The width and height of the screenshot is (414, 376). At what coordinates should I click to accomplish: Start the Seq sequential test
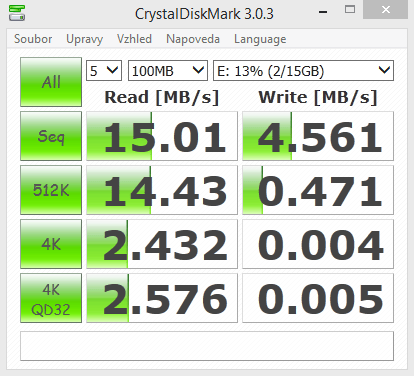pyautogui.click(x=51, y=136)
